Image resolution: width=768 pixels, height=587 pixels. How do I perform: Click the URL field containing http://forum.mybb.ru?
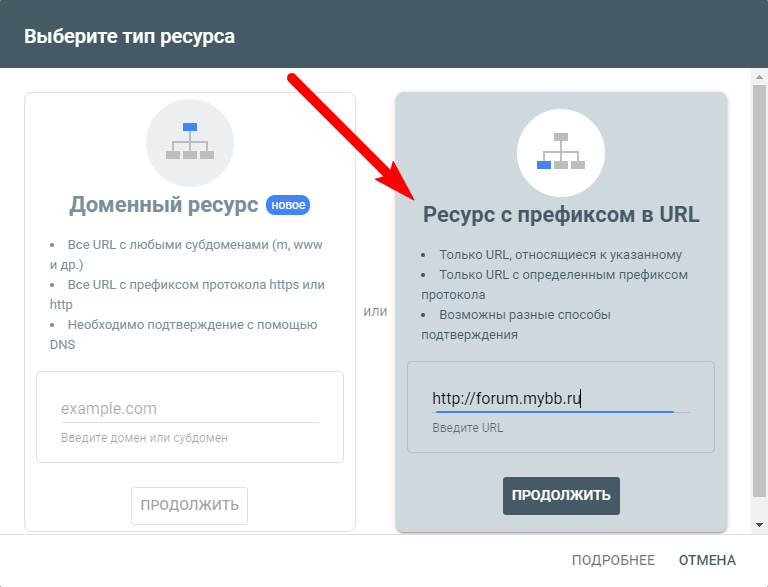pos(561,398)
